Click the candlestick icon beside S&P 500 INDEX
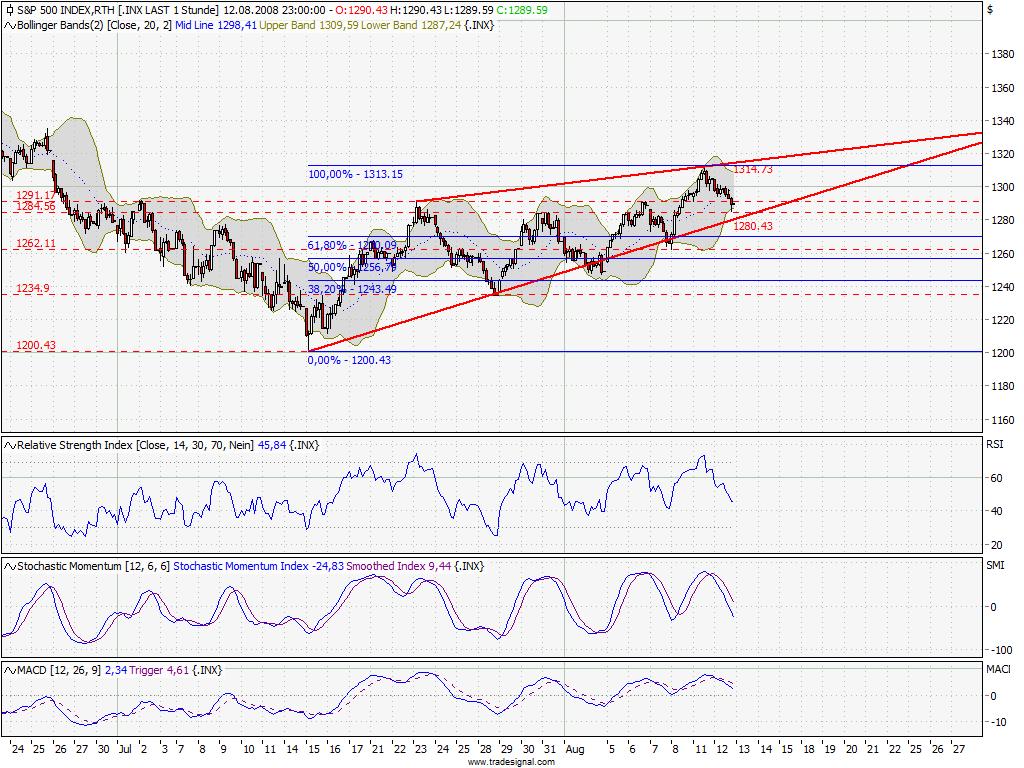This screenshot has height=768, width=1024. pyautogui.click(x=9, y=9)
